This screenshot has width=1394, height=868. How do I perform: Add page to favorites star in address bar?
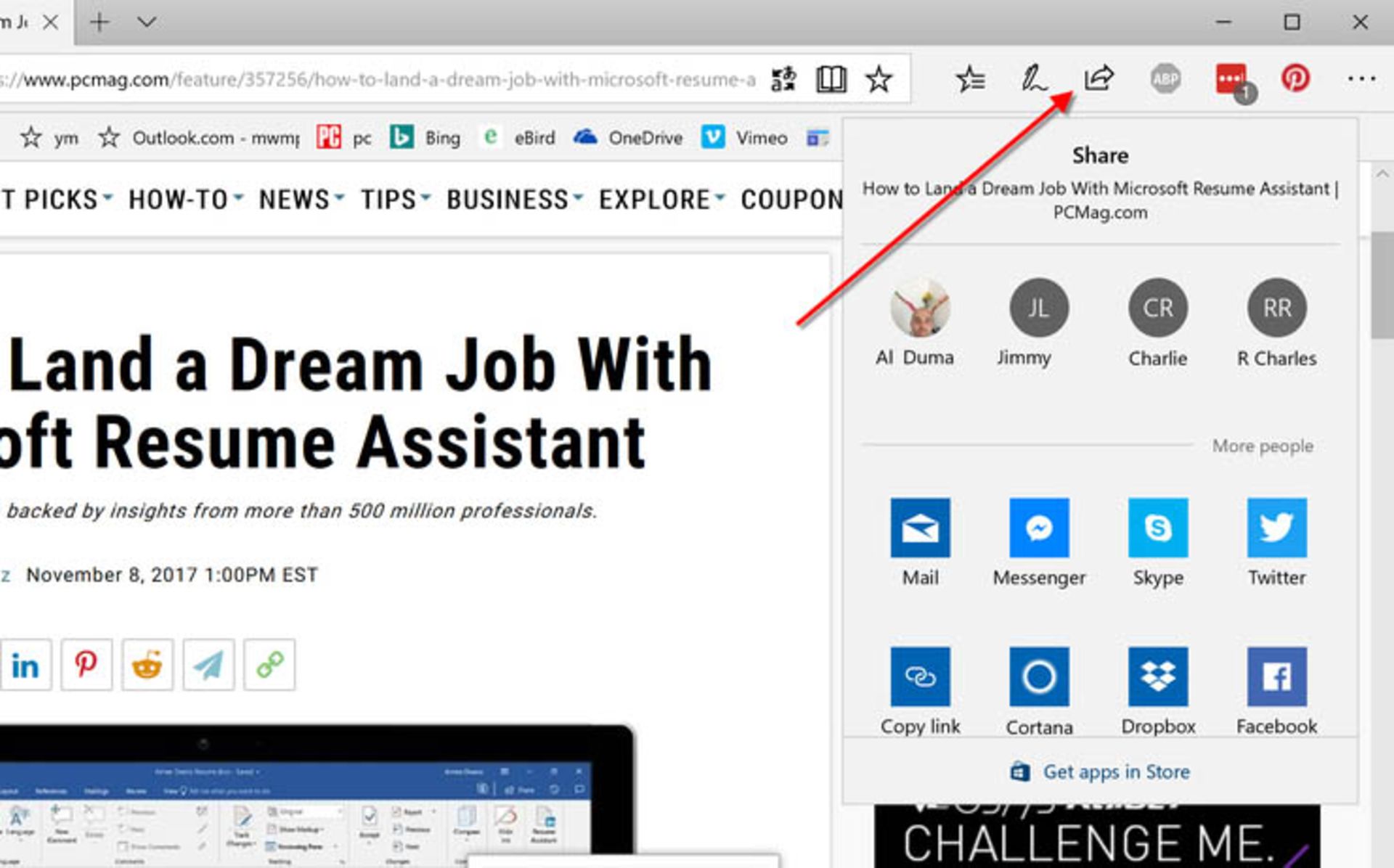(879, 79)
